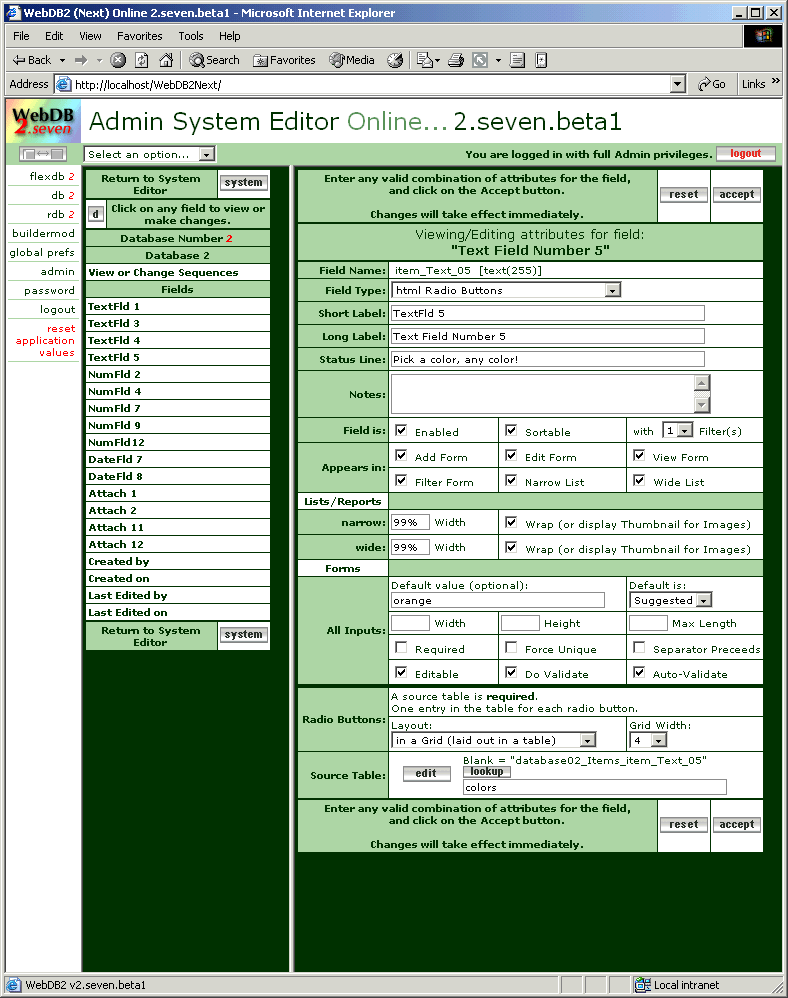
Task: Click the Stop loading icon
Action: (x=118, y=60)
